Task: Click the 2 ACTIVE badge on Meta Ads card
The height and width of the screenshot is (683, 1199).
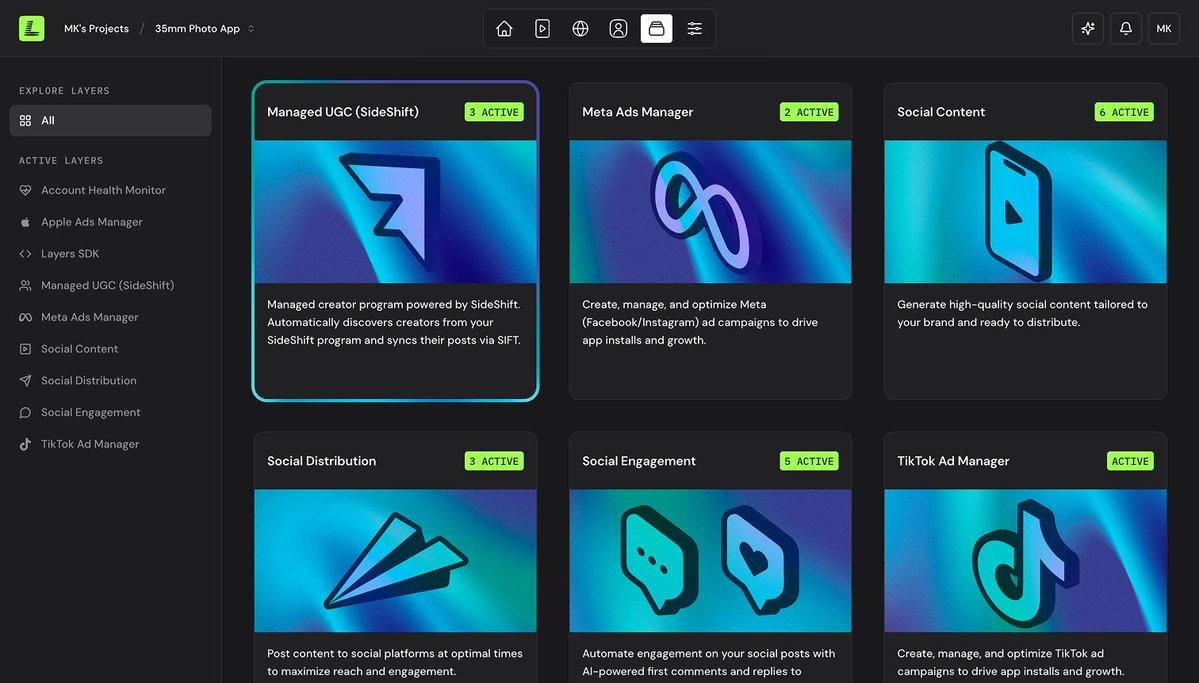Action: [809, 112]
